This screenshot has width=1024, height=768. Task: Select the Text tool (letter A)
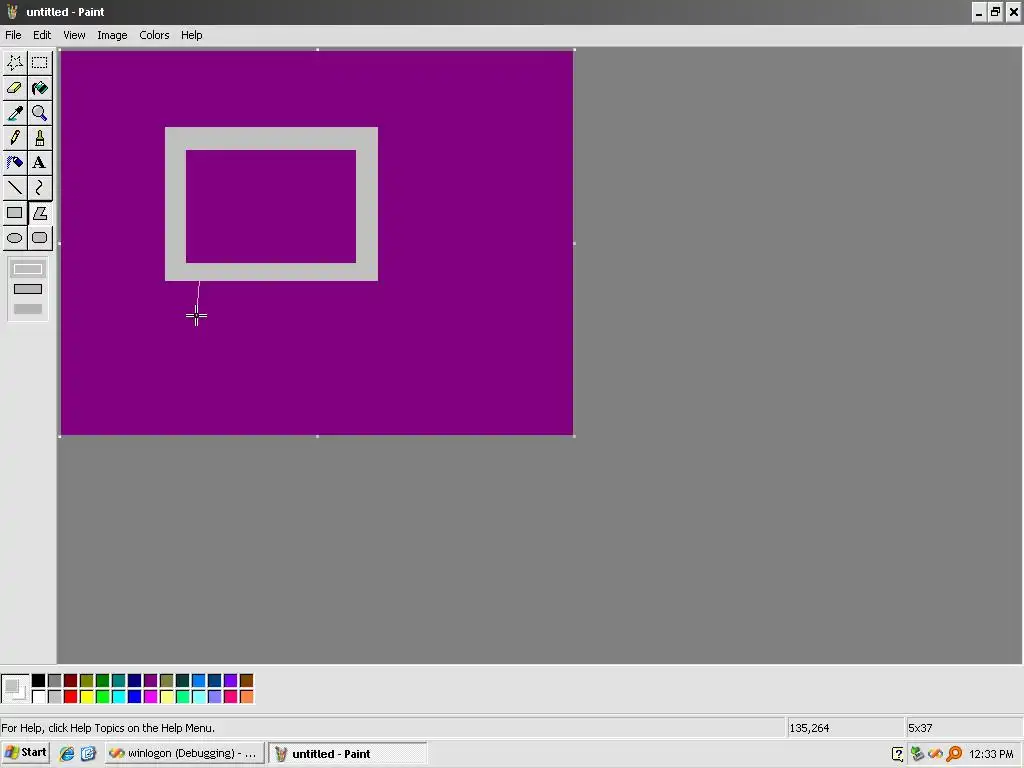pos(40,163)
